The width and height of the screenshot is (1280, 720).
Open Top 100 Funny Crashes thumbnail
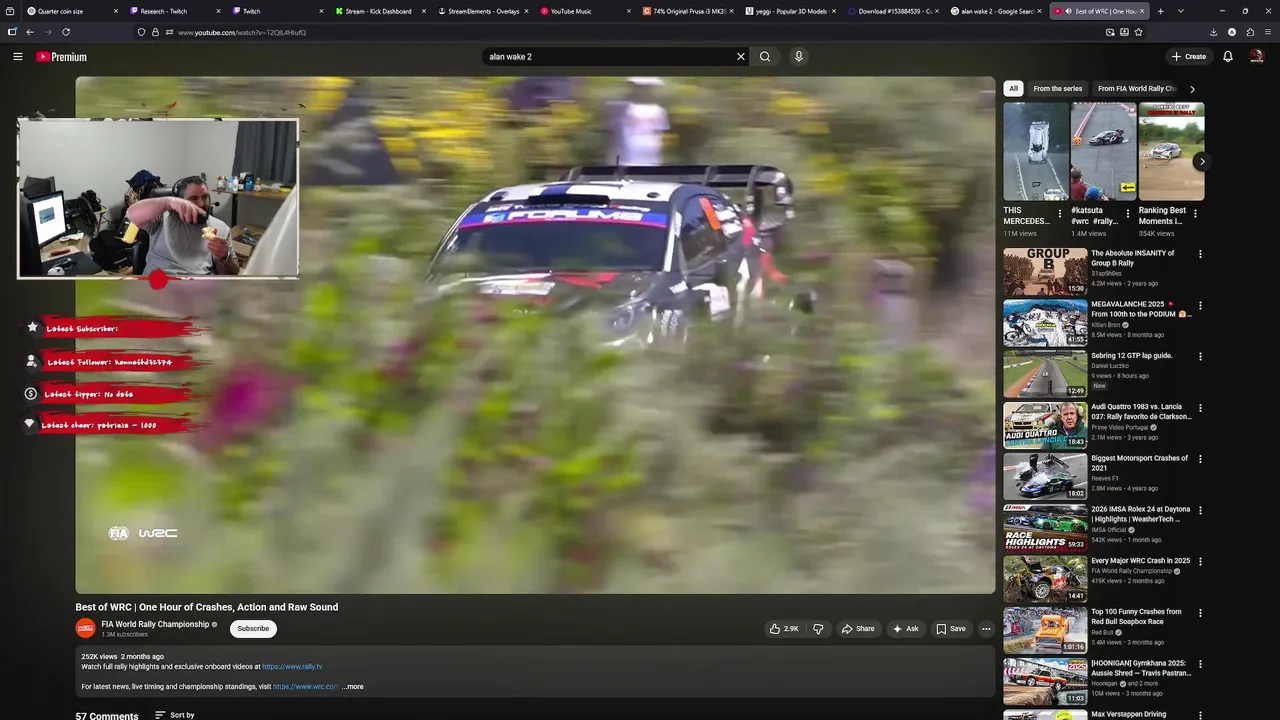1045,630
